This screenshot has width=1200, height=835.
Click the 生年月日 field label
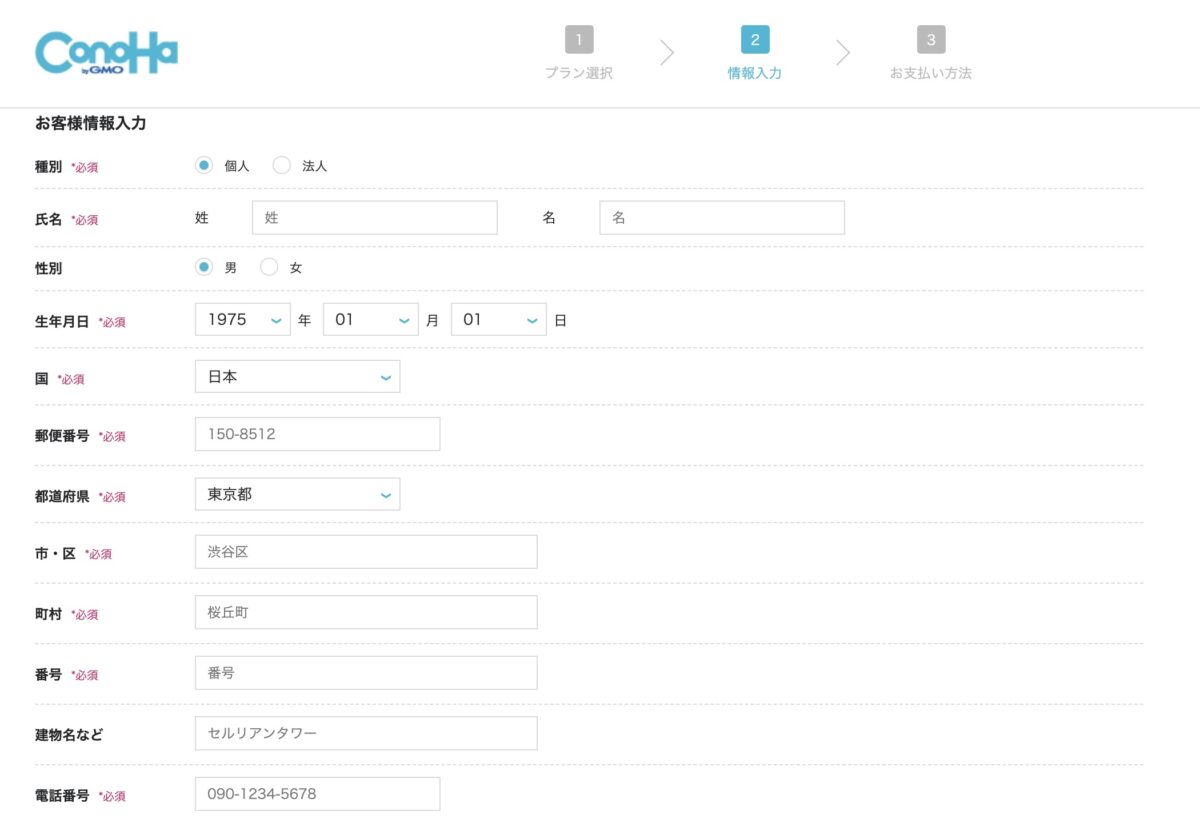pyautogui.click(x=62, y=321)
